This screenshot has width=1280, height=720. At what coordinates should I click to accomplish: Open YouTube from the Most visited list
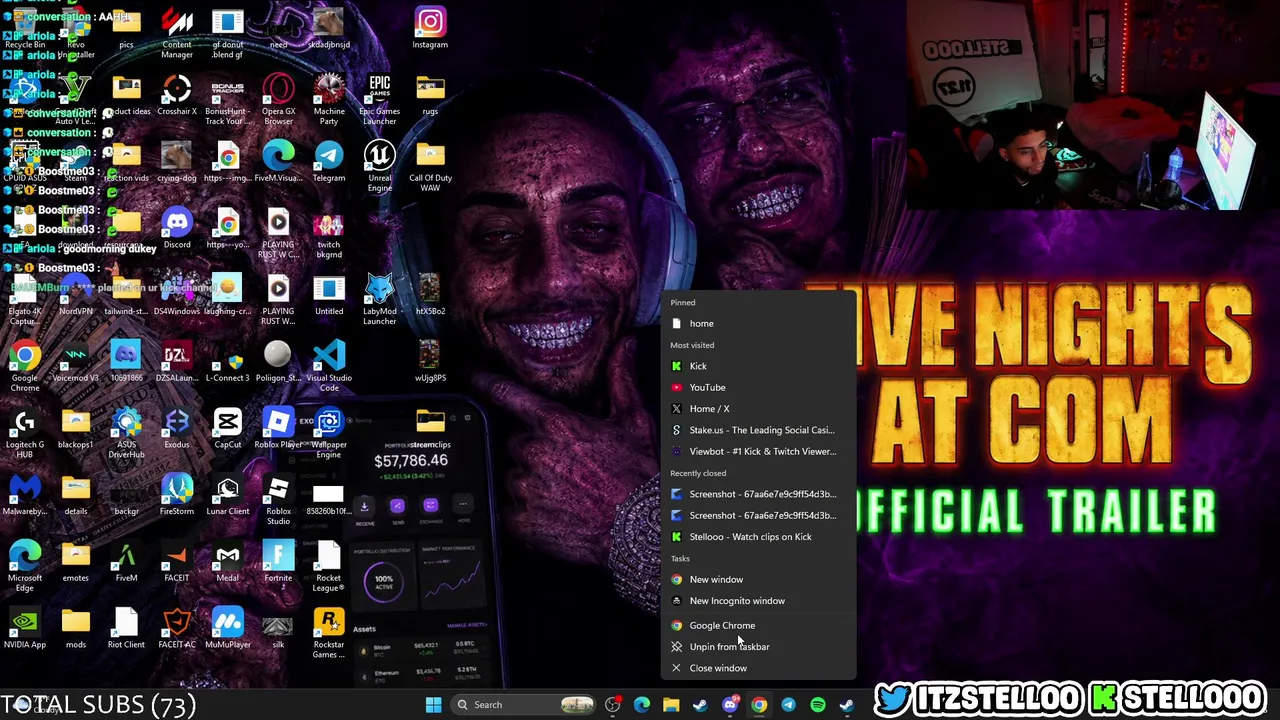click(760, 388)
